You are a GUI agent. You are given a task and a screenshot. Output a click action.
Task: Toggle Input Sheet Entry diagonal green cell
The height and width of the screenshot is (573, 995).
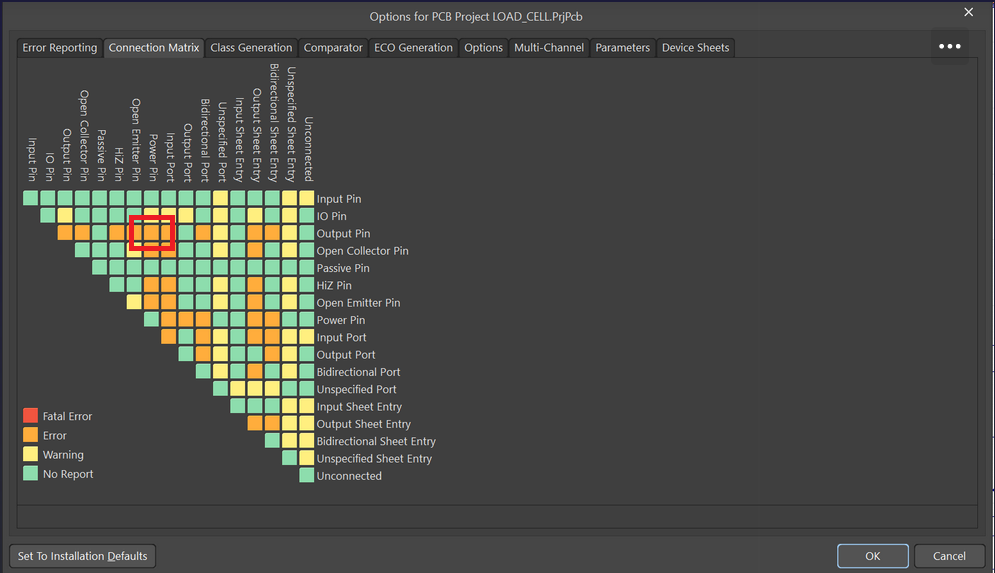[x=237, y=406]
